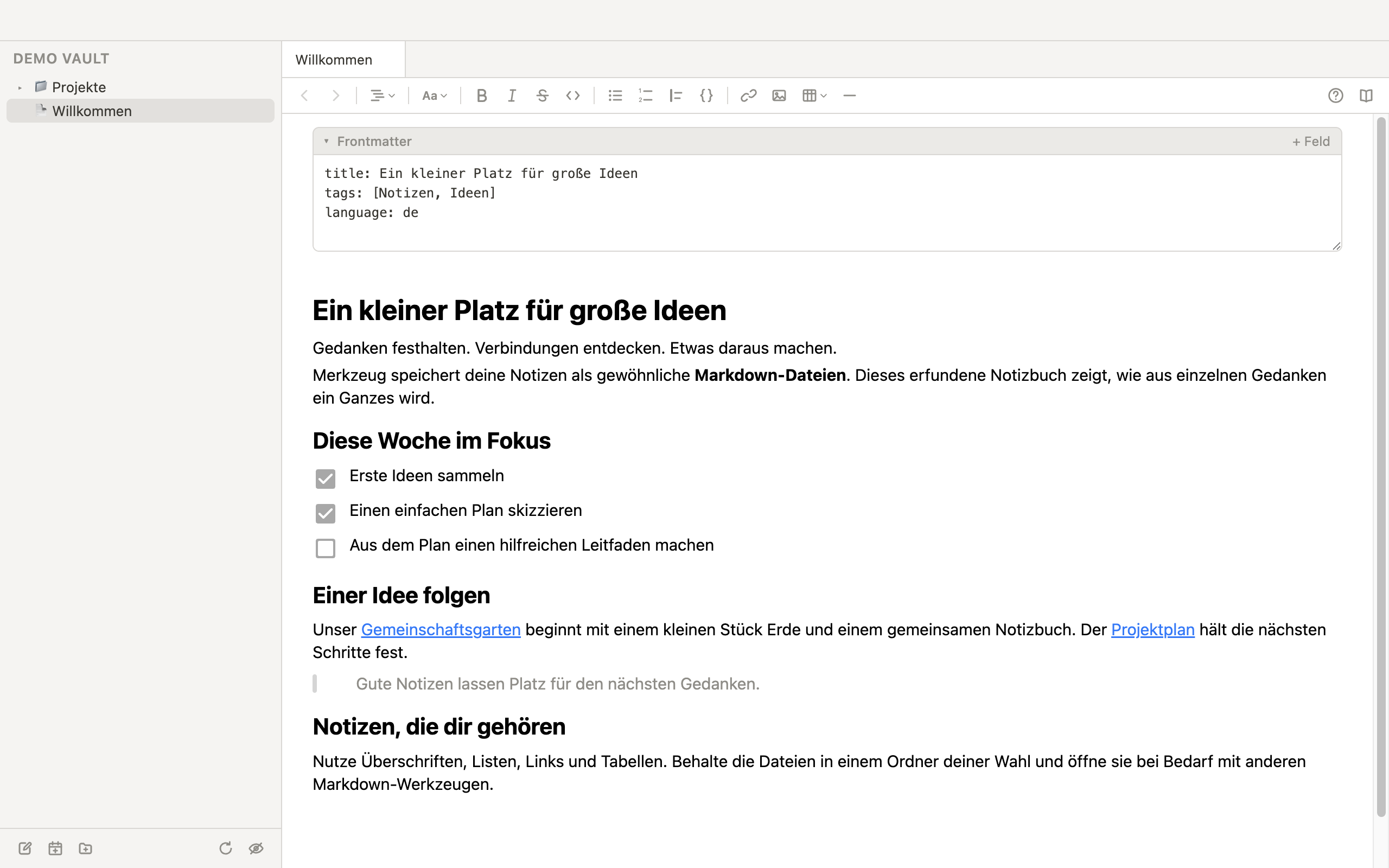
Task: Insert an image via the picture icon
Action: 779,95
